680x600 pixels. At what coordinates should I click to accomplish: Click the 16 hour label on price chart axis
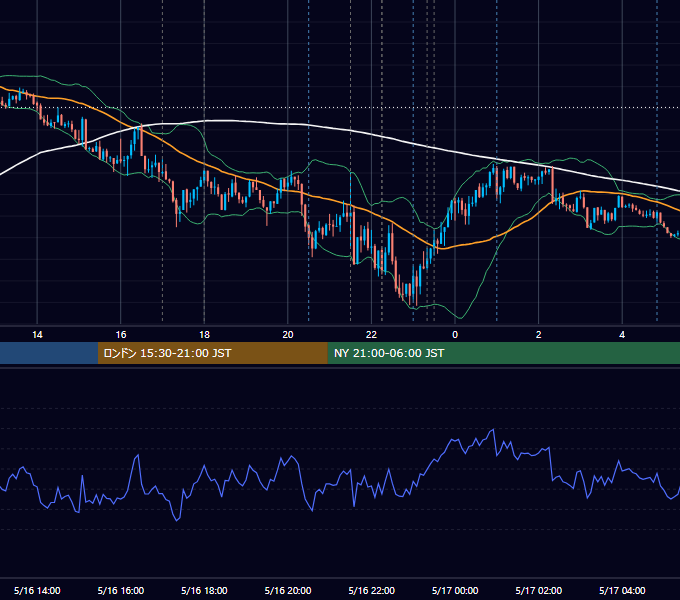[x=121, y=335]
